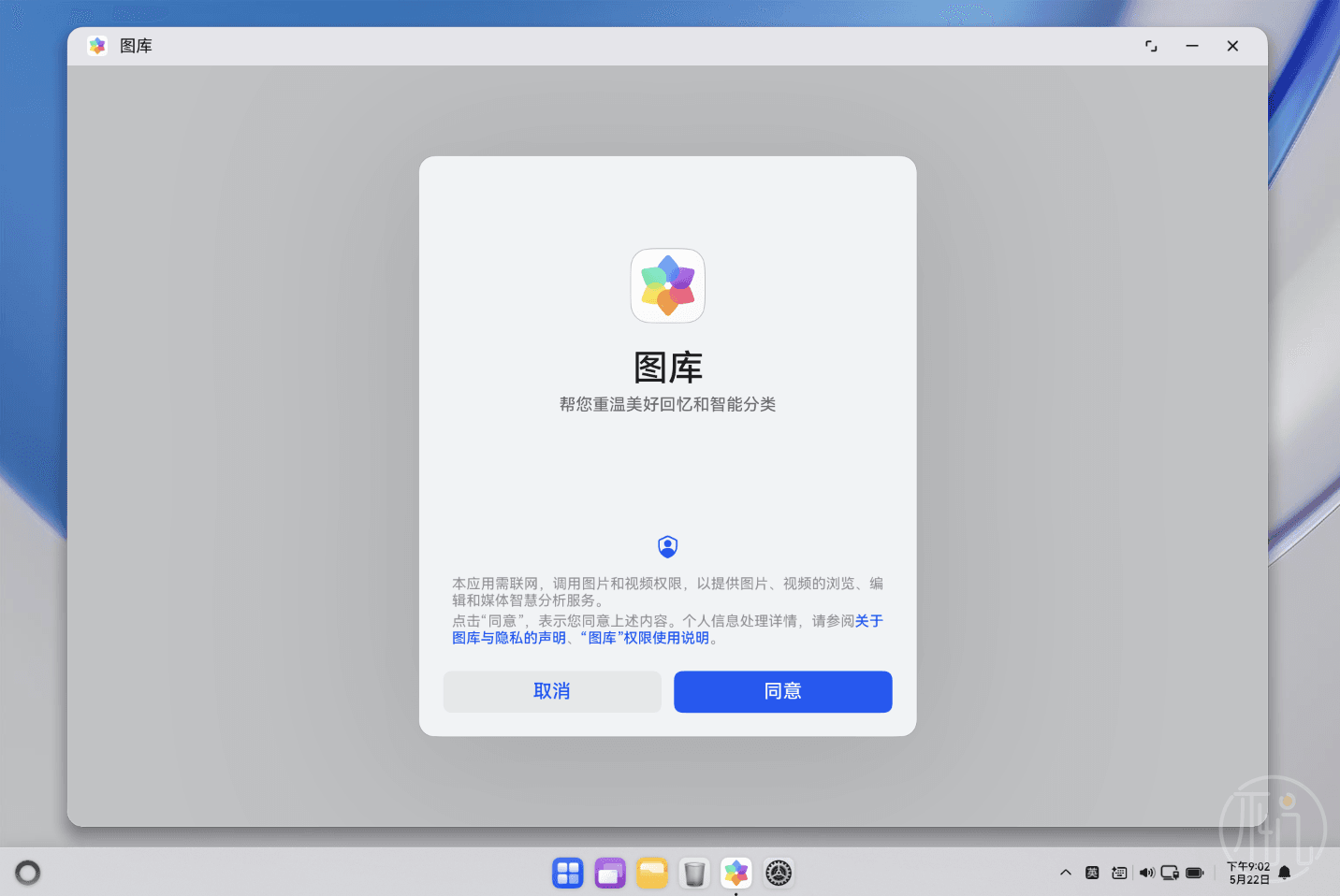
Task: Toggle the fullscreen button in the title bar
Action: (x=1151, y=46)
